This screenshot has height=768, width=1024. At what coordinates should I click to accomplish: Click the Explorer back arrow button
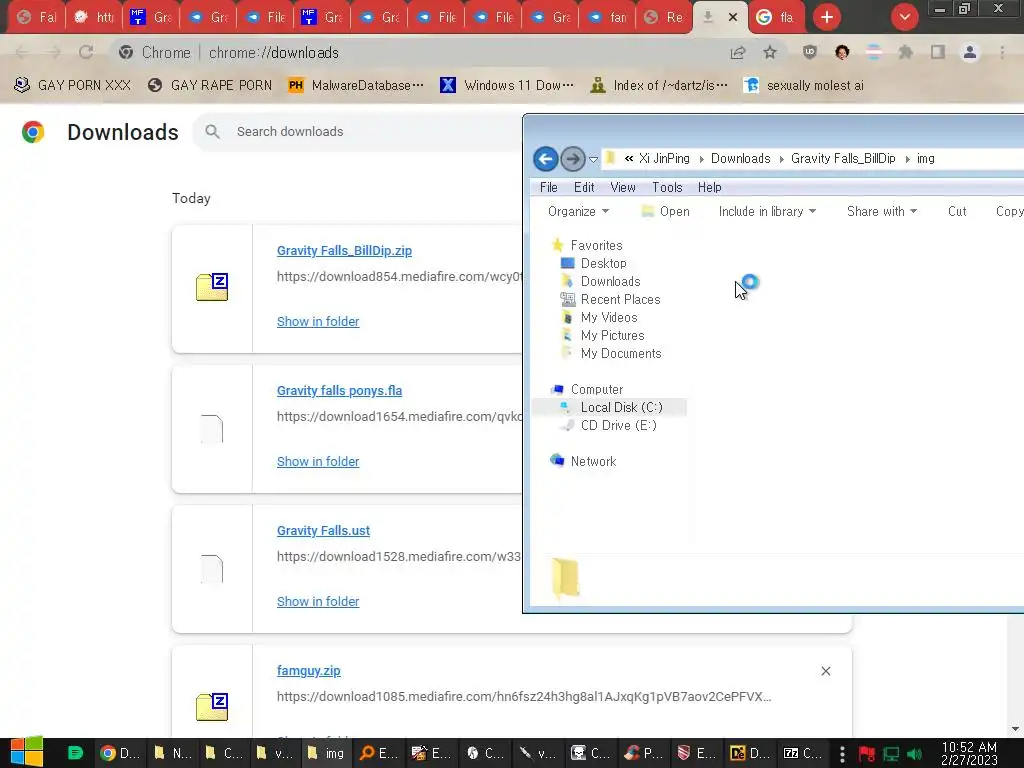[x=545, y=159]
